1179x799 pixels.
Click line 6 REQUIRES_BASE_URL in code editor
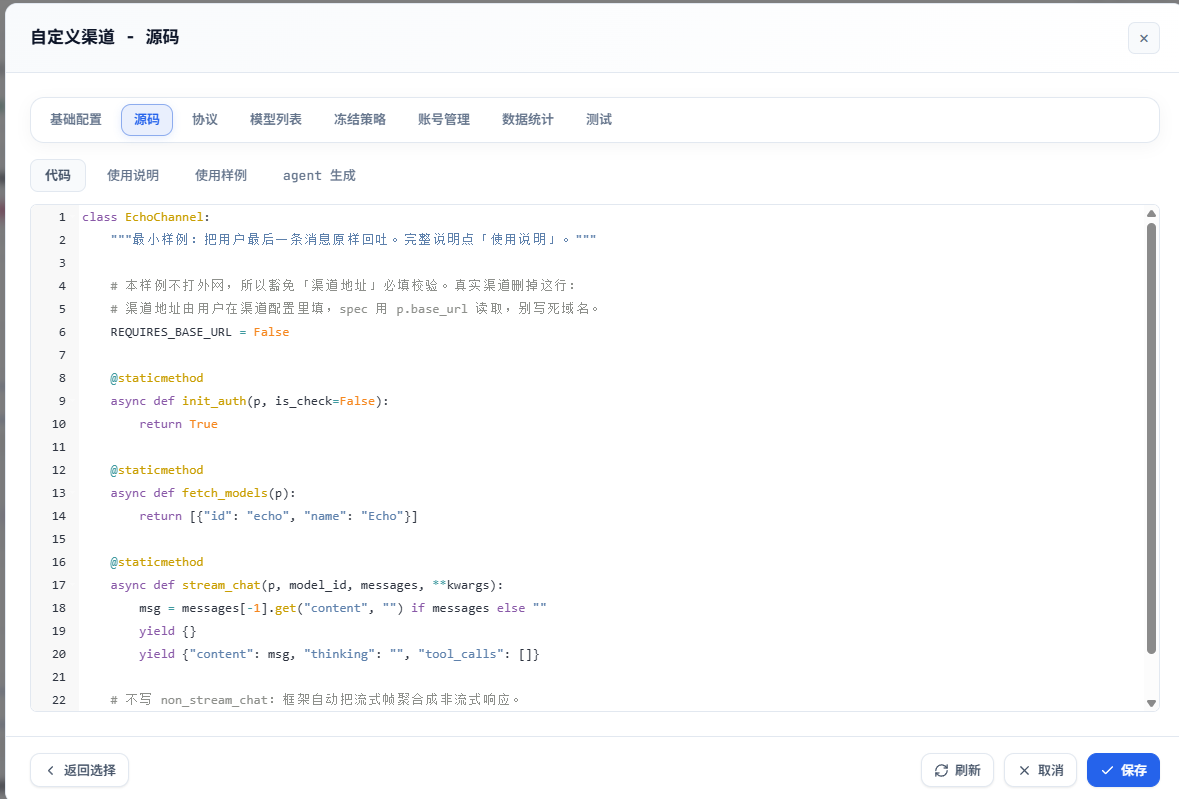171,331
